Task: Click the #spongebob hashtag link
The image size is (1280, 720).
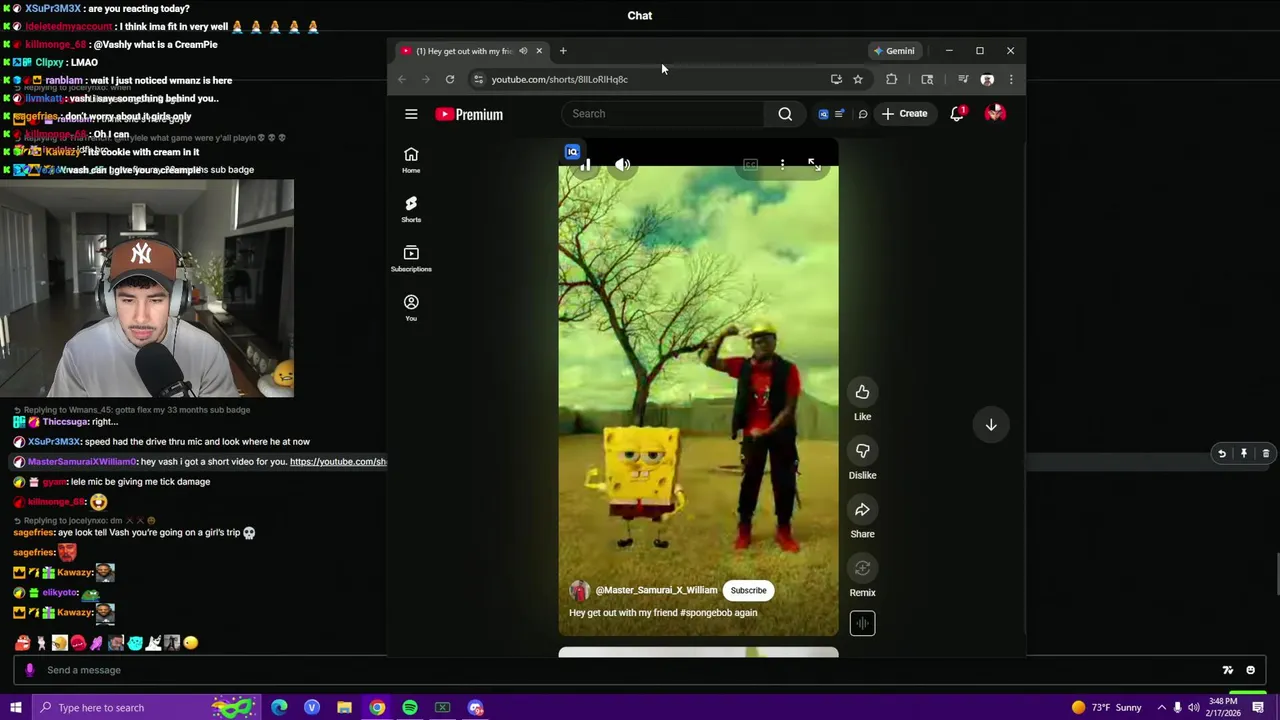Action: (x=707, y=613)
